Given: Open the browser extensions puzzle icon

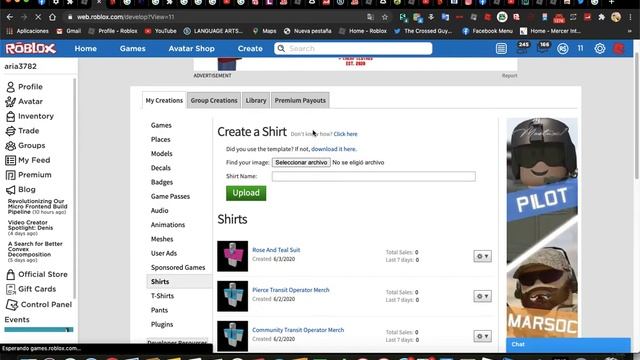Looking at the screenshot, I should click(601, 17).
